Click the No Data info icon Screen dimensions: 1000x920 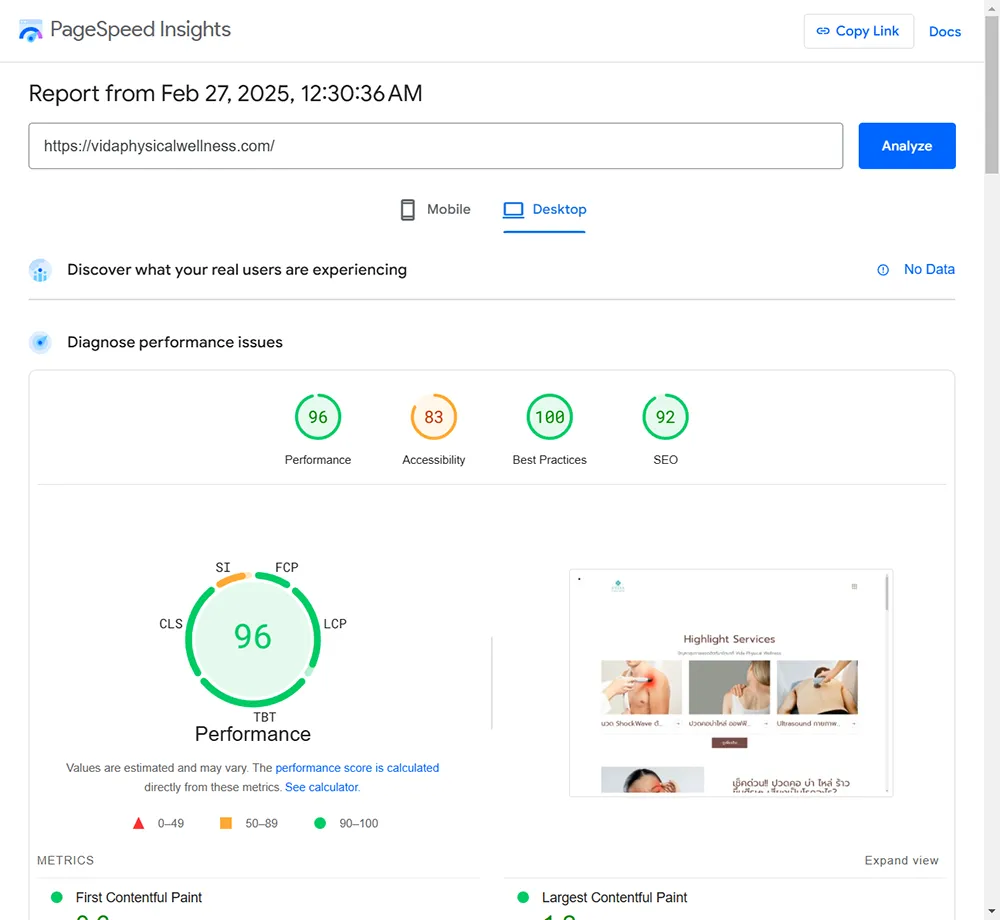(x=883, y=270)
